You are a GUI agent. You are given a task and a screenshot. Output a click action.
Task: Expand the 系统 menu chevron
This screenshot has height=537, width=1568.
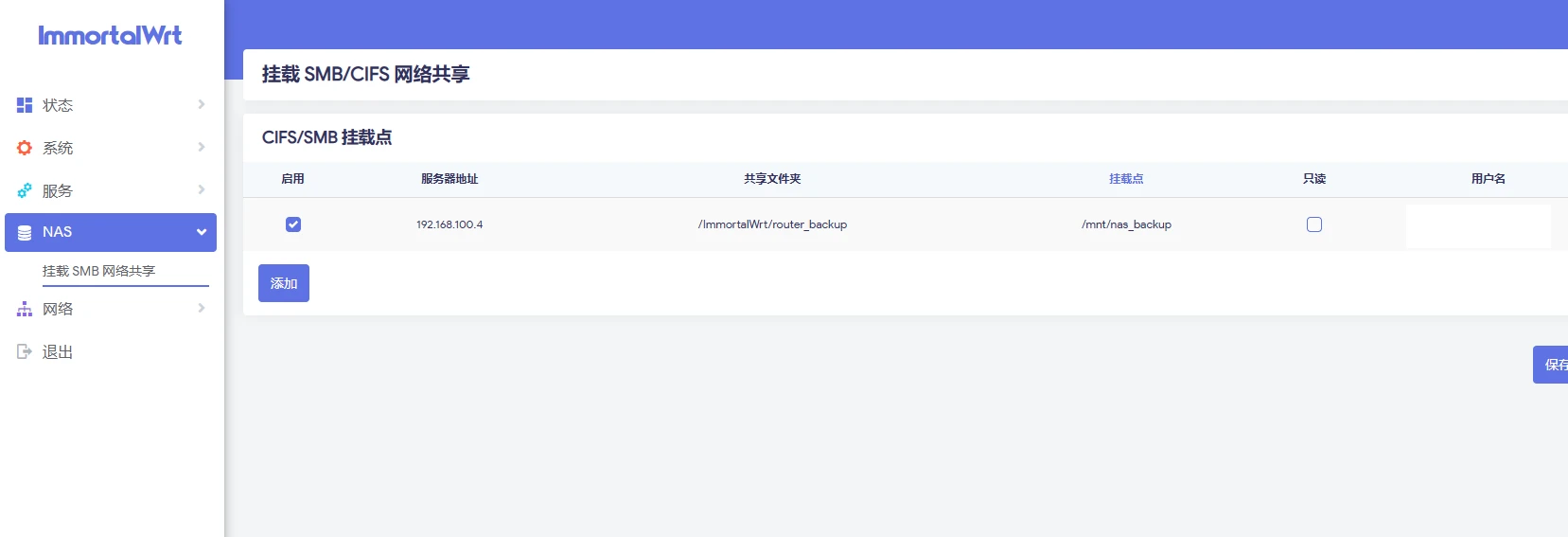coord(201,147)
